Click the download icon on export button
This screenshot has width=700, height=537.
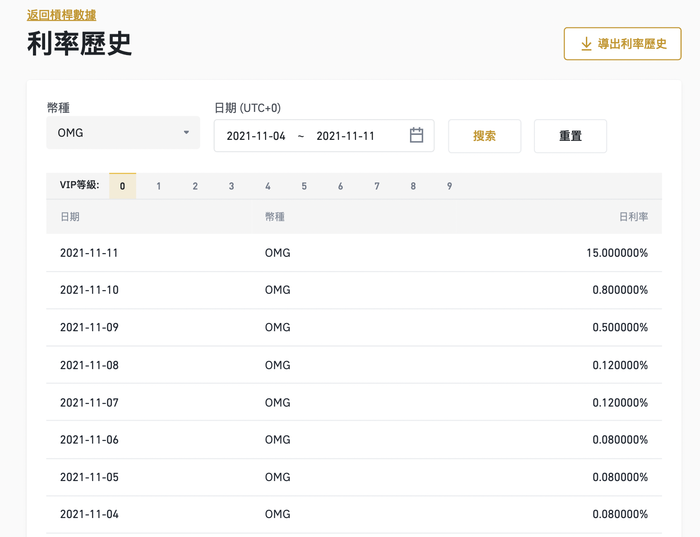click(x=586, y=44)
